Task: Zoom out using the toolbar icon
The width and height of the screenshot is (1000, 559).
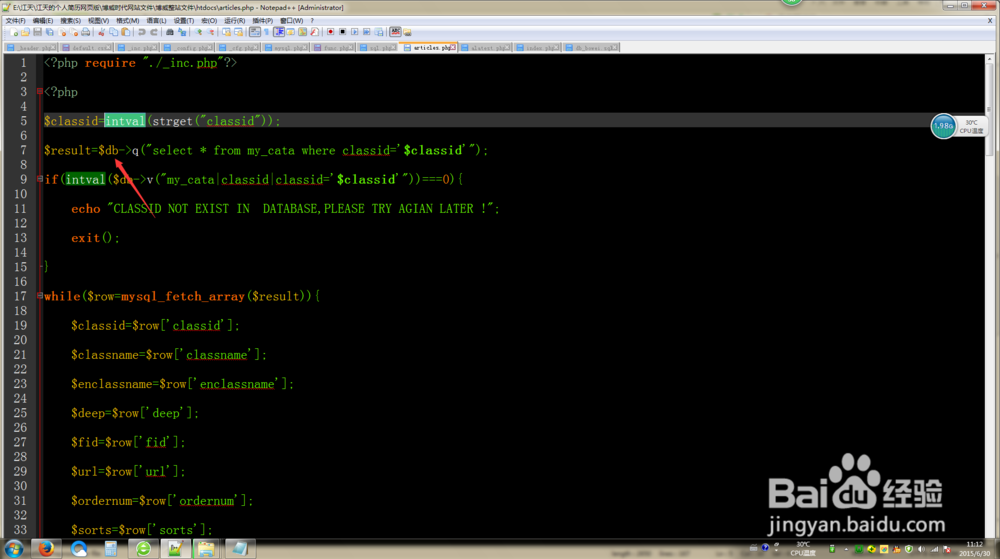Action: coord(212,32)
